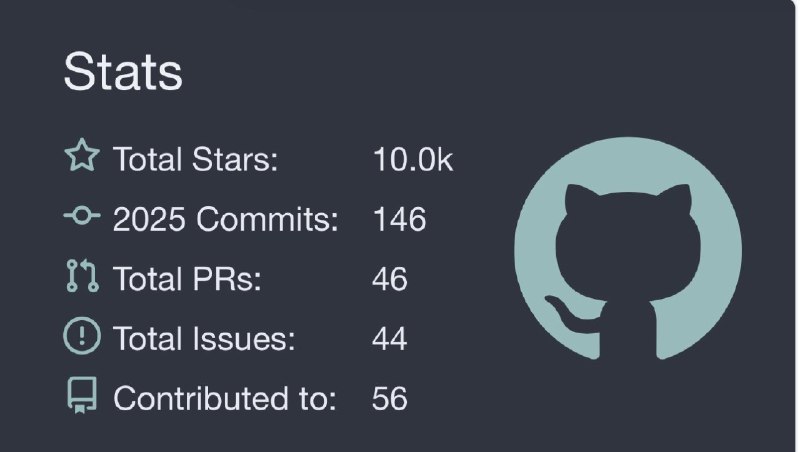Select the Total PRs label
The image size is (800, 452).
click(x=187, y=279)
